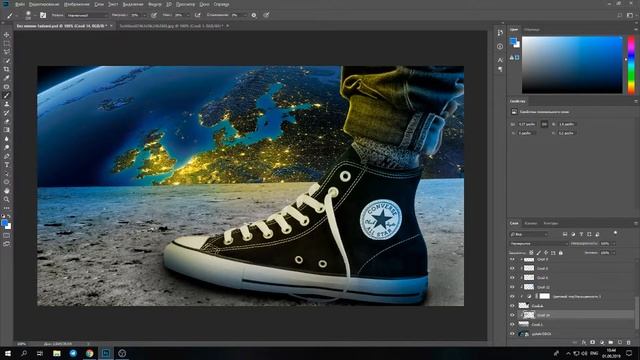Click the delete layer trash icon
This screenshot has width=640, height=360.
(x=628, y=342)
